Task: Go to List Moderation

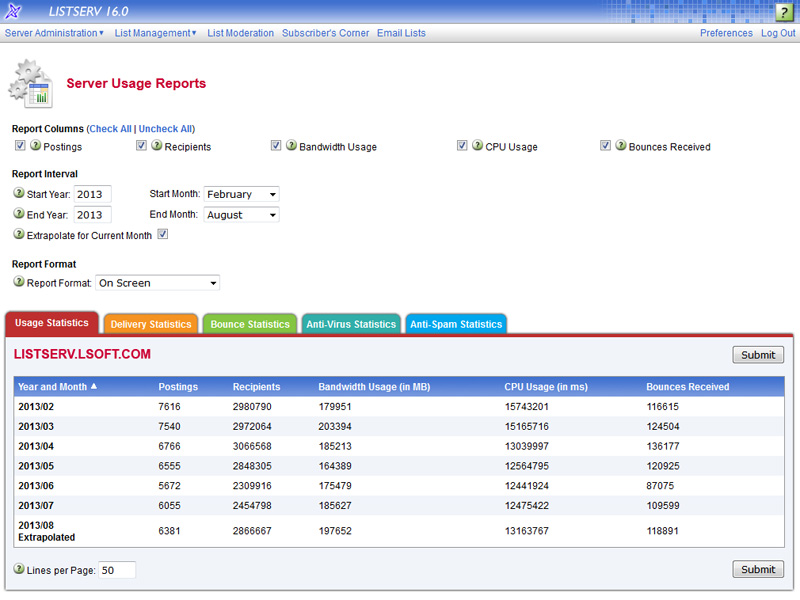Action: point(240,33)
